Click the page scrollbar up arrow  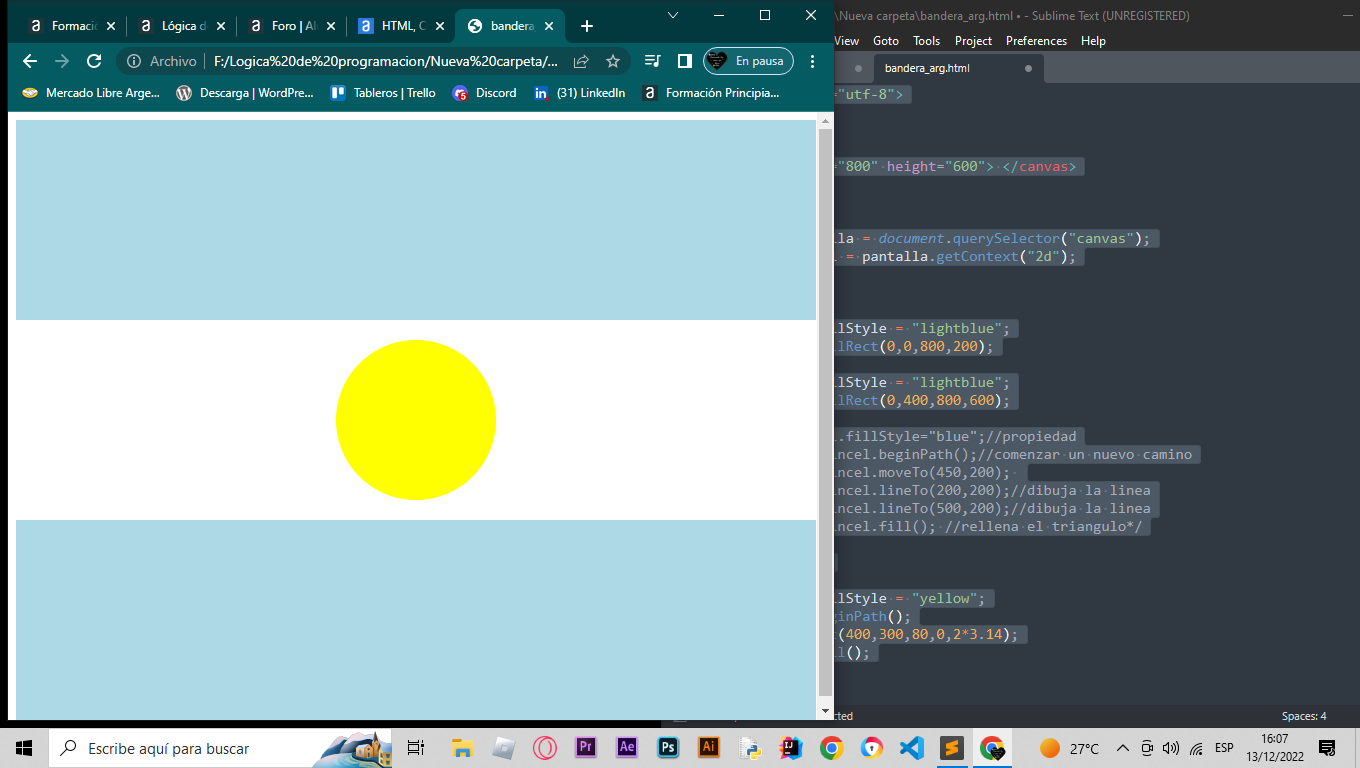click(x=825, y=121)
